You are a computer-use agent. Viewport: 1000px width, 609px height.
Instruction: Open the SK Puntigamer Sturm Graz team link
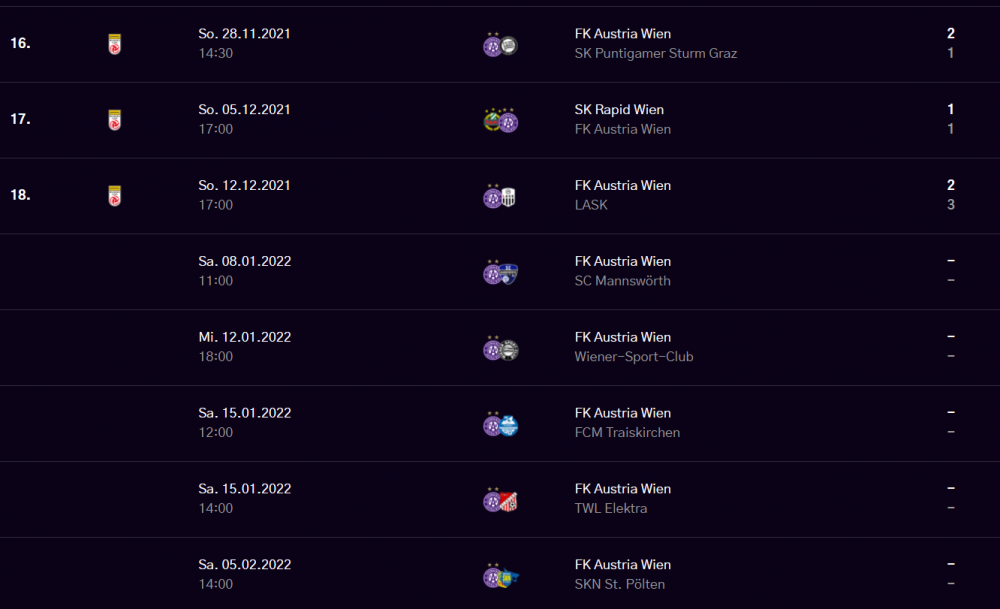[656, 54]
